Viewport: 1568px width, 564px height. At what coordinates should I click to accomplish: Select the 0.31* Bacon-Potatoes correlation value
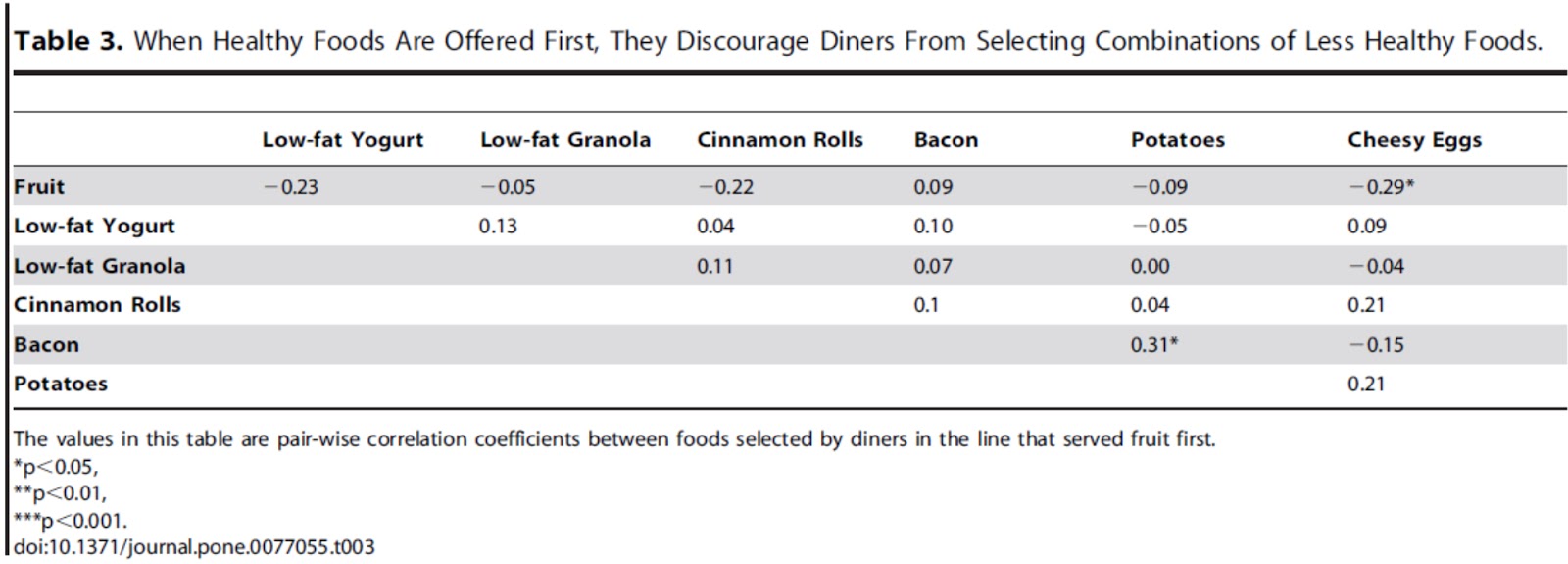(1153, 345)
